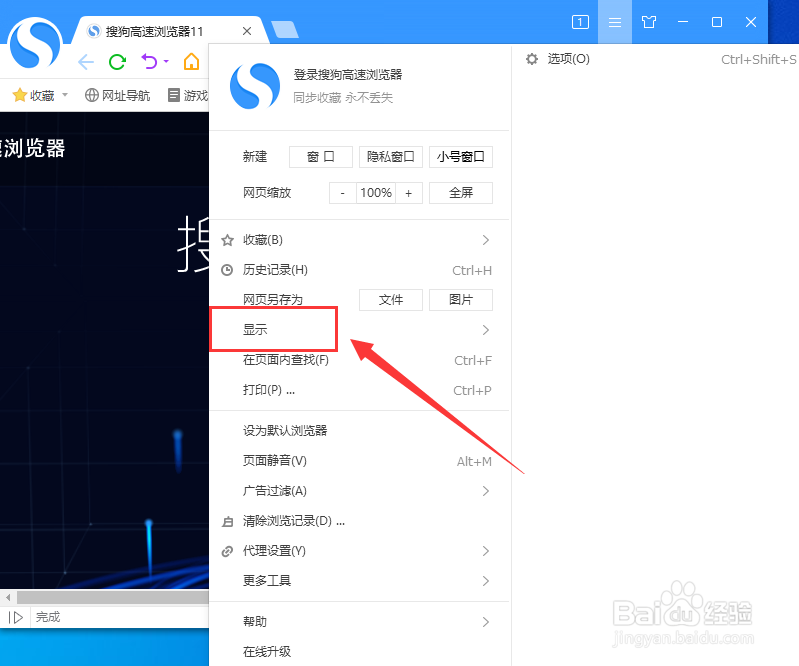Viewport: 799px width, 666px height.
Task: Expand 收藏(B) submenu chevron
Action: [486, 240]
